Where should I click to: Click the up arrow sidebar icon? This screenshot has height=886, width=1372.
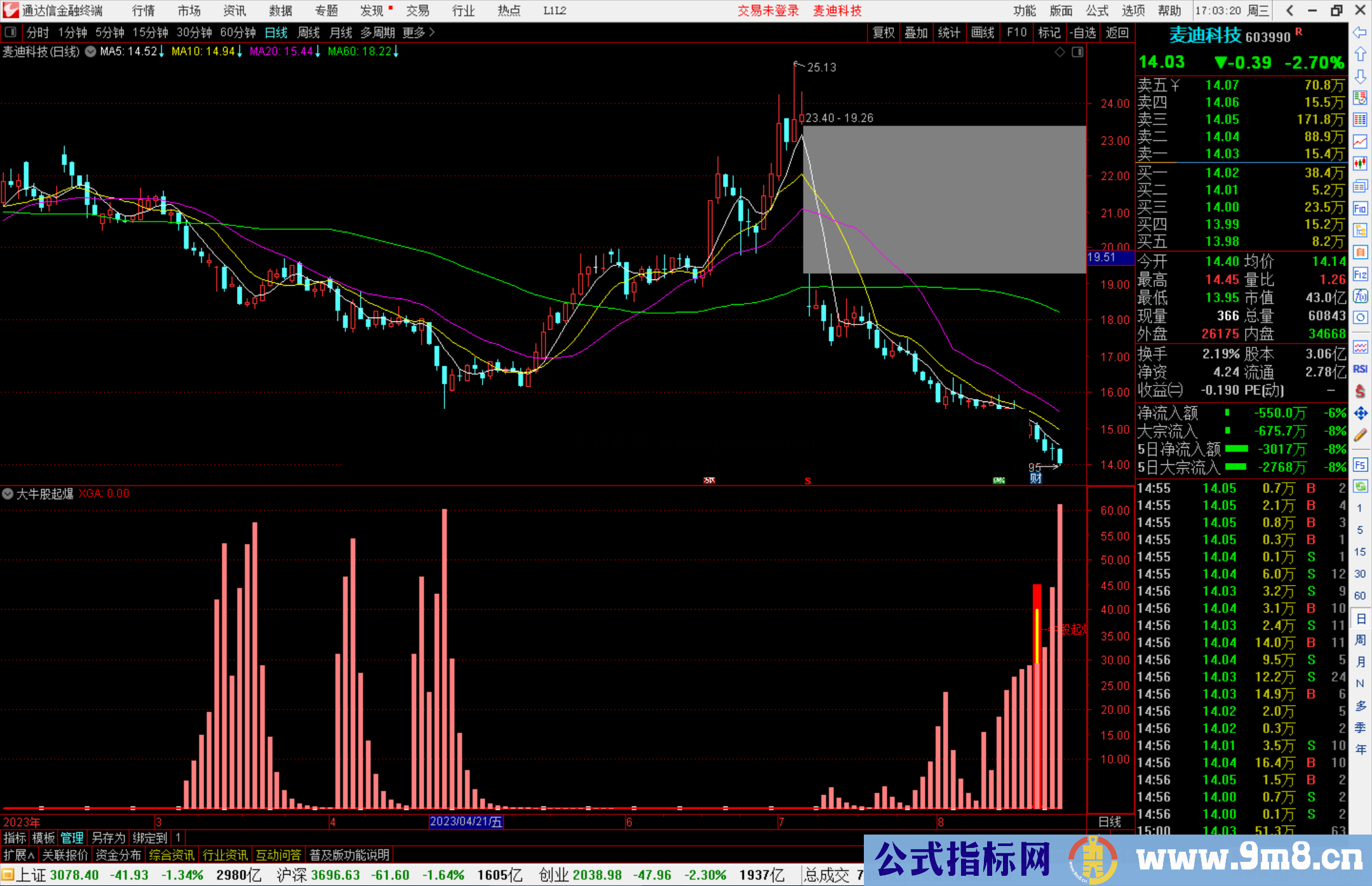(x=1360, y=55)
